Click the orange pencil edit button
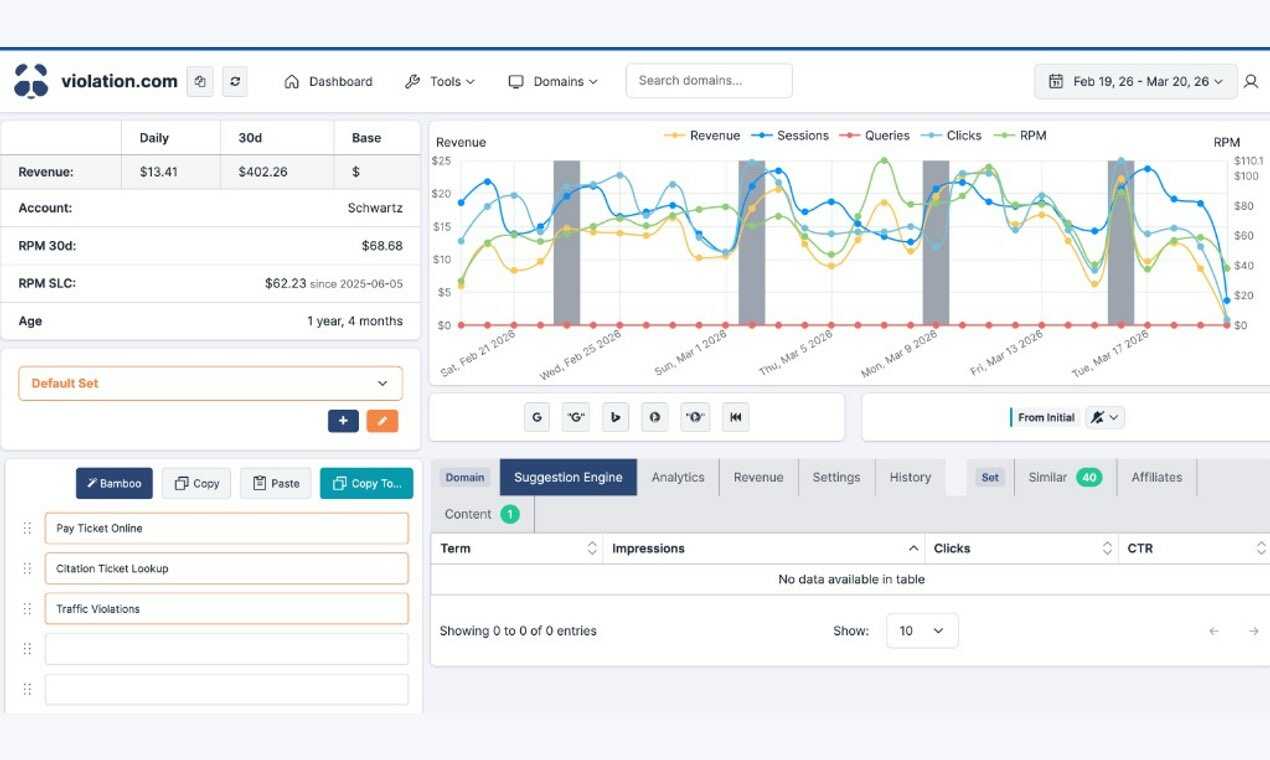The width and height of the screenshot is (1270, 760). (382, 421)
